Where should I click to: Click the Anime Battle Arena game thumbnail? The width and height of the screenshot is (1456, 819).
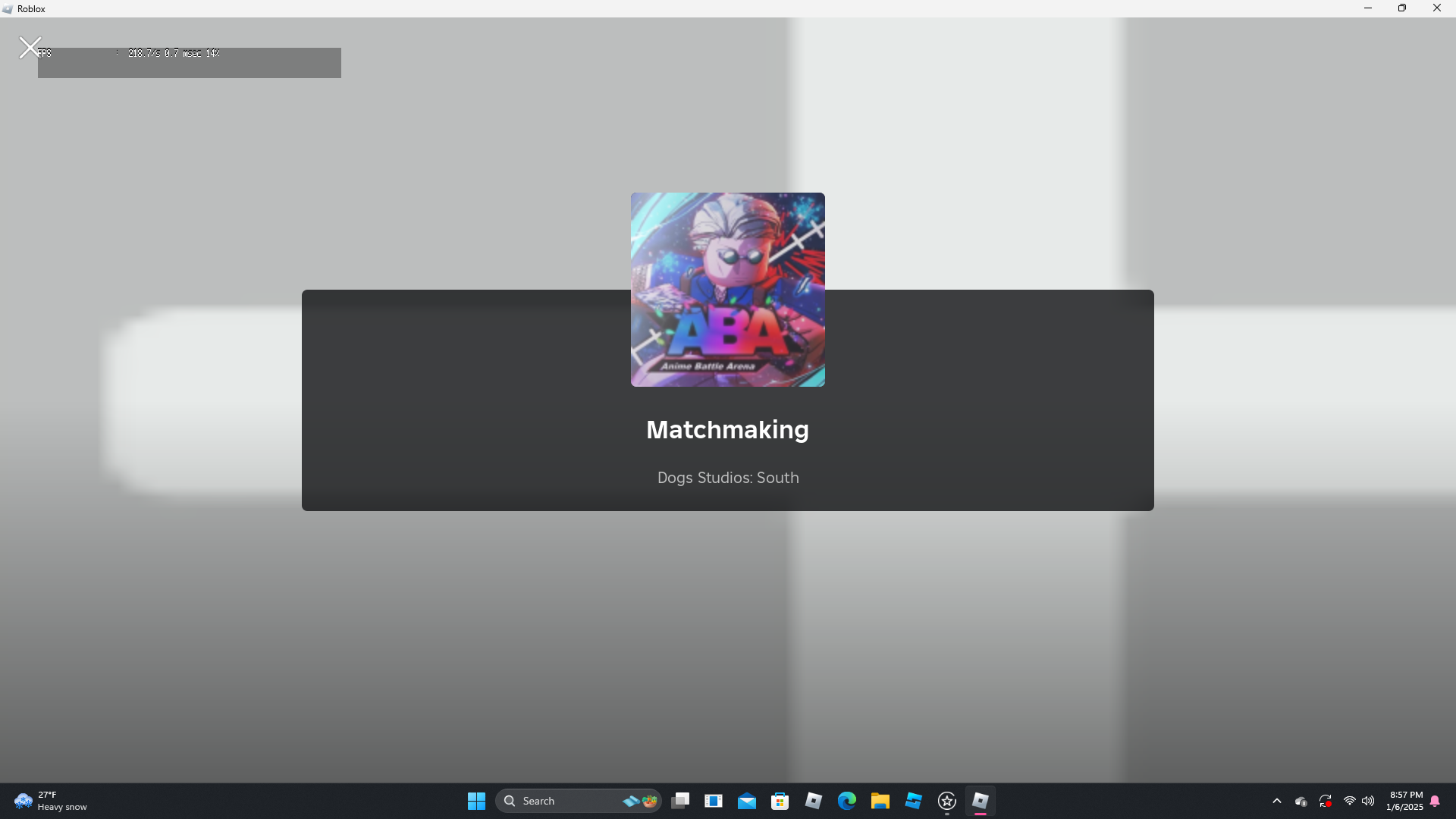pos(727,289)
